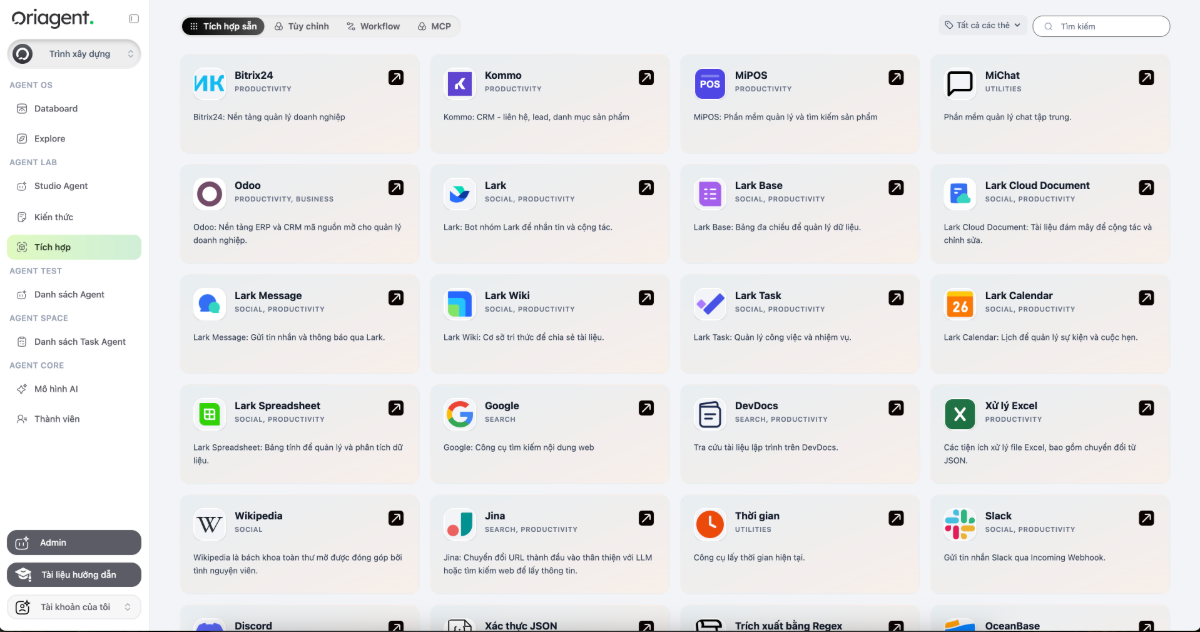Open the Bitrix24 integration arrow icon
This screenshot has width=1200, height=632.
[396, 77]
